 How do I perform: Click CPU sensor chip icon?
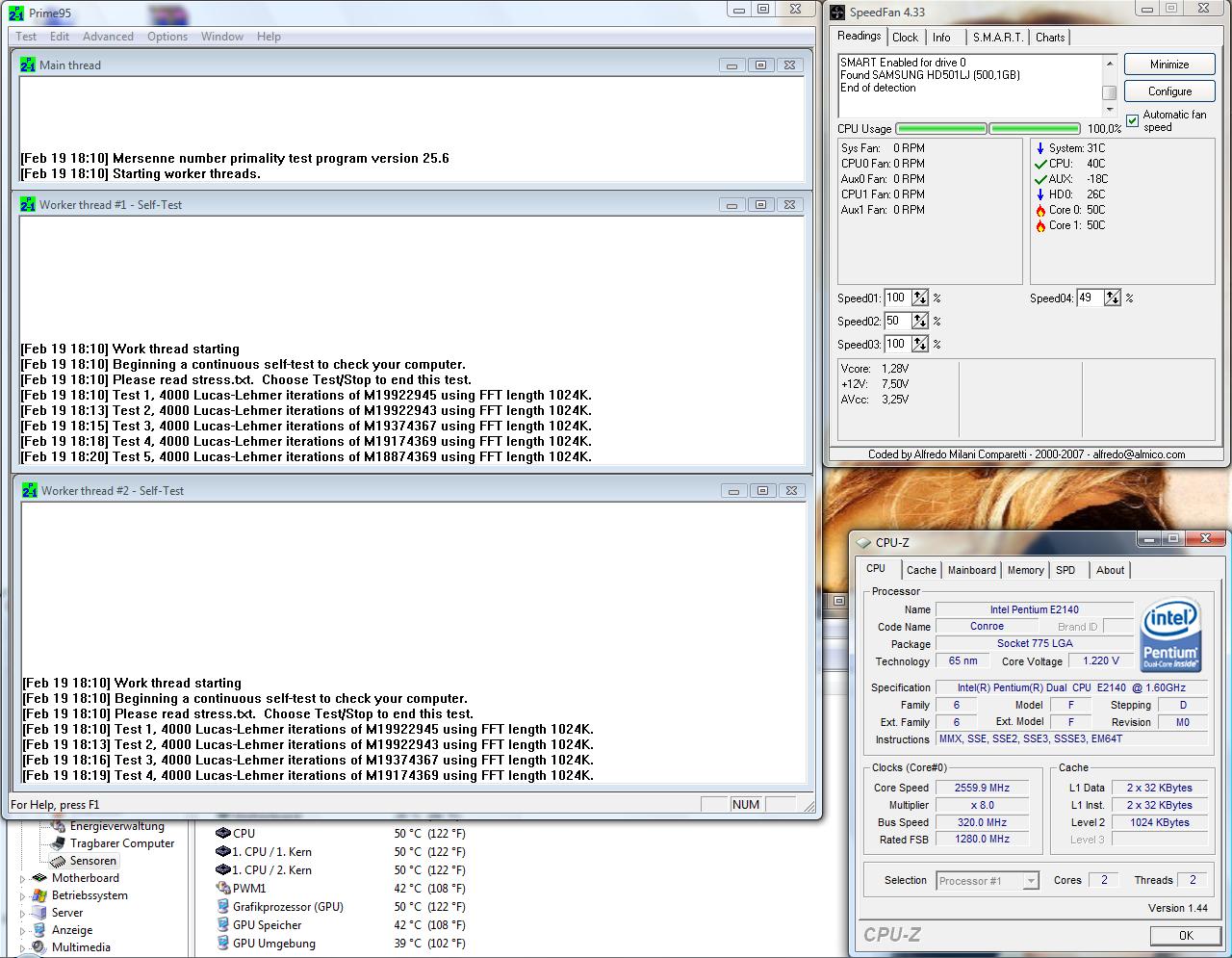pyautogui.click(x=223, y=834)
